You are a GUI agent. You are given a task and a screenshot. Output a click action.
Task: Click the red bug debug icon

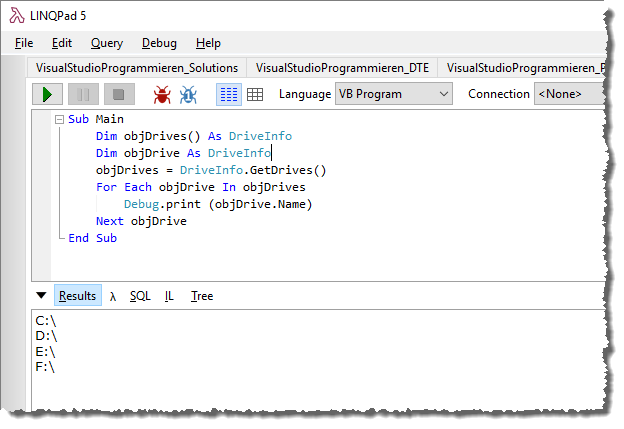pos(161,94)
